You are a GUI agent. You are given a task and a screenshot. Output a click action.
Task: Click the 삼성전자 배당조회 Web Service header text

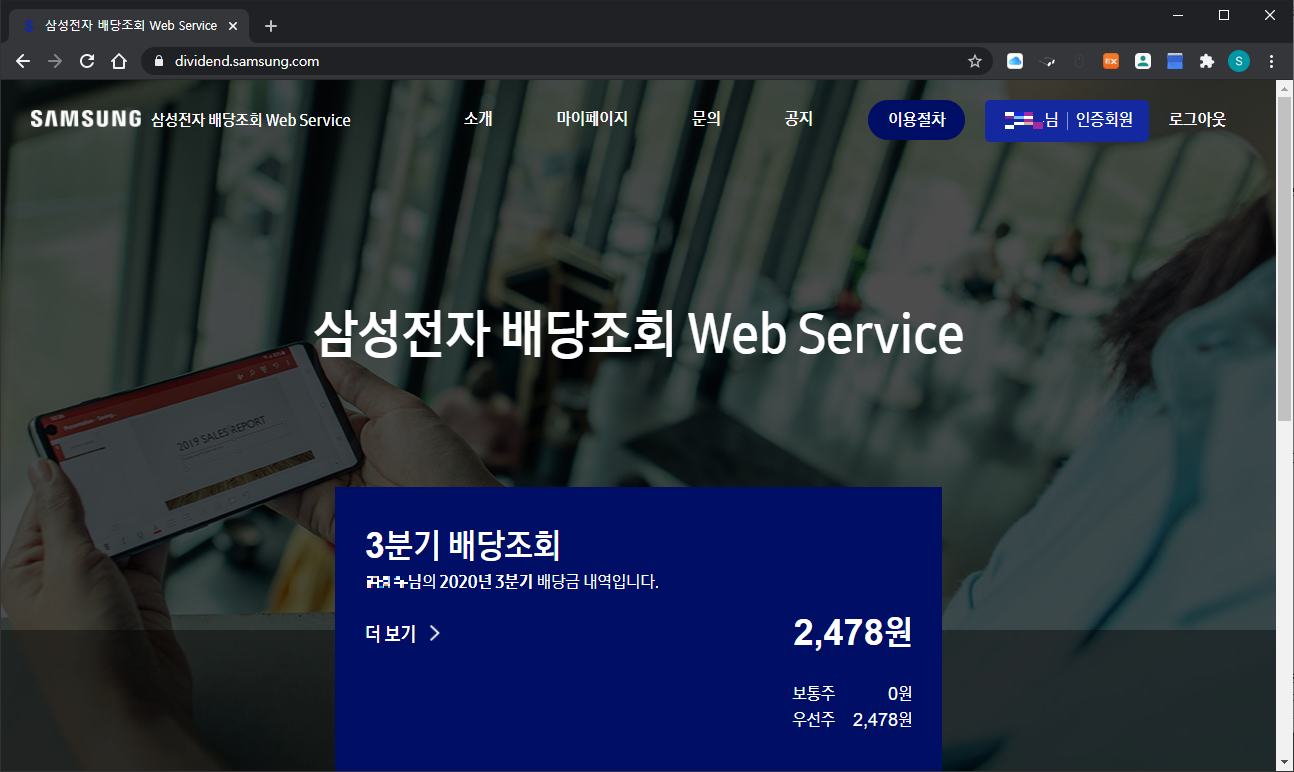251,120
